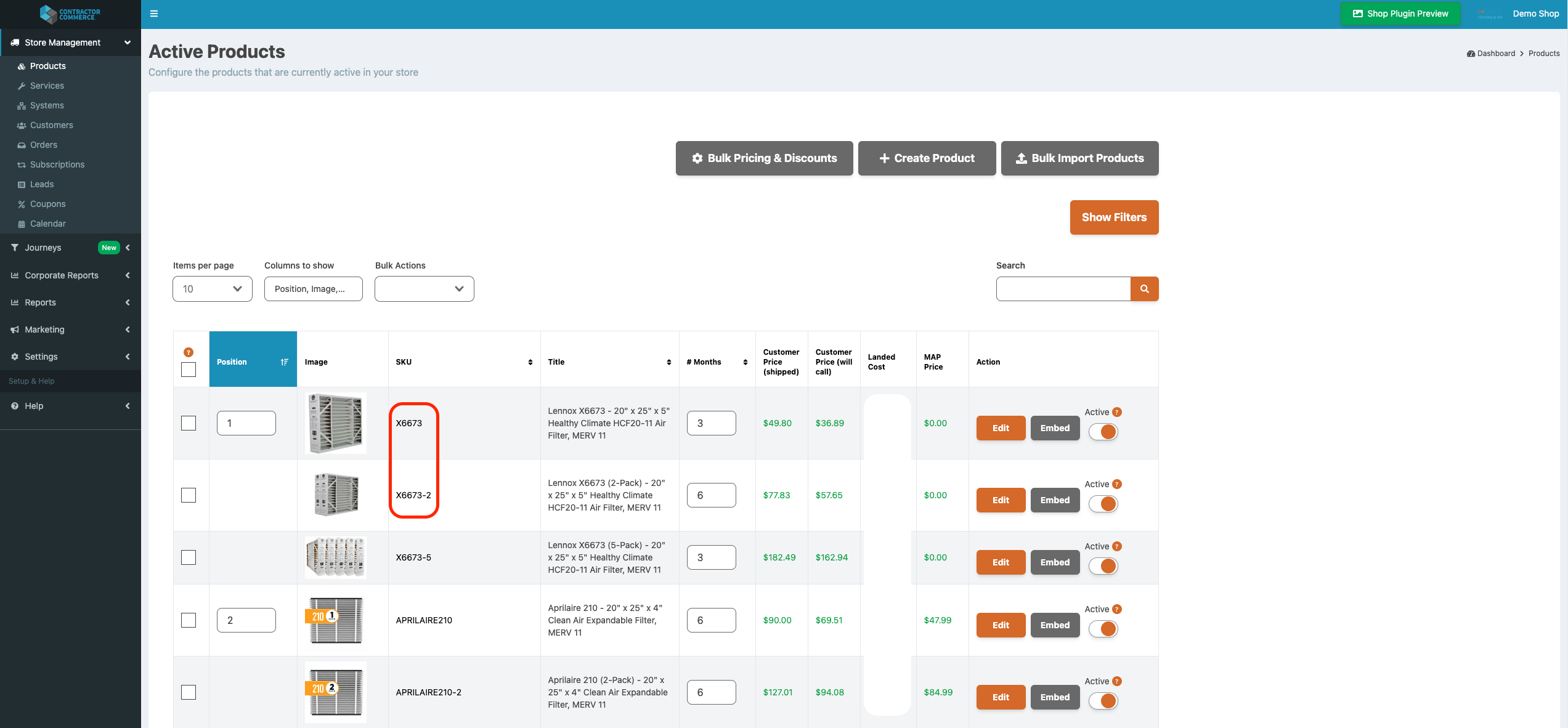
Task: Click Create Product button
Action: (927, 158)
